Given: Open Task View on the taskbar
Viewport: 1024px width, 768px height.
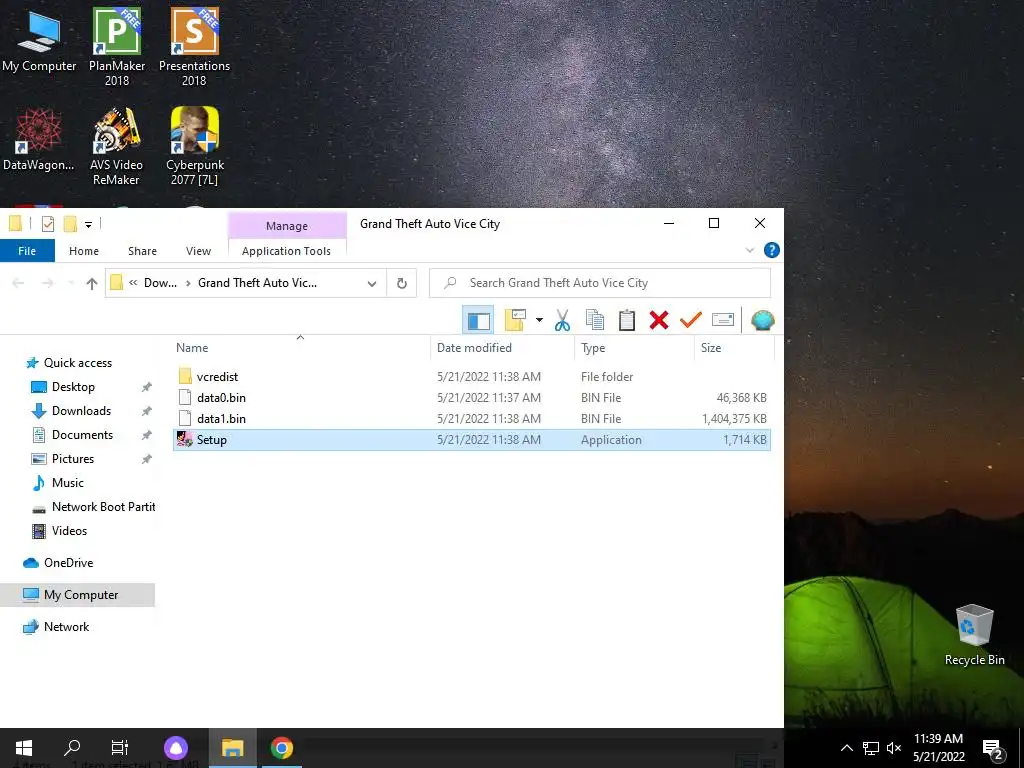Looking at the screenshot, I should pos(120,748).
